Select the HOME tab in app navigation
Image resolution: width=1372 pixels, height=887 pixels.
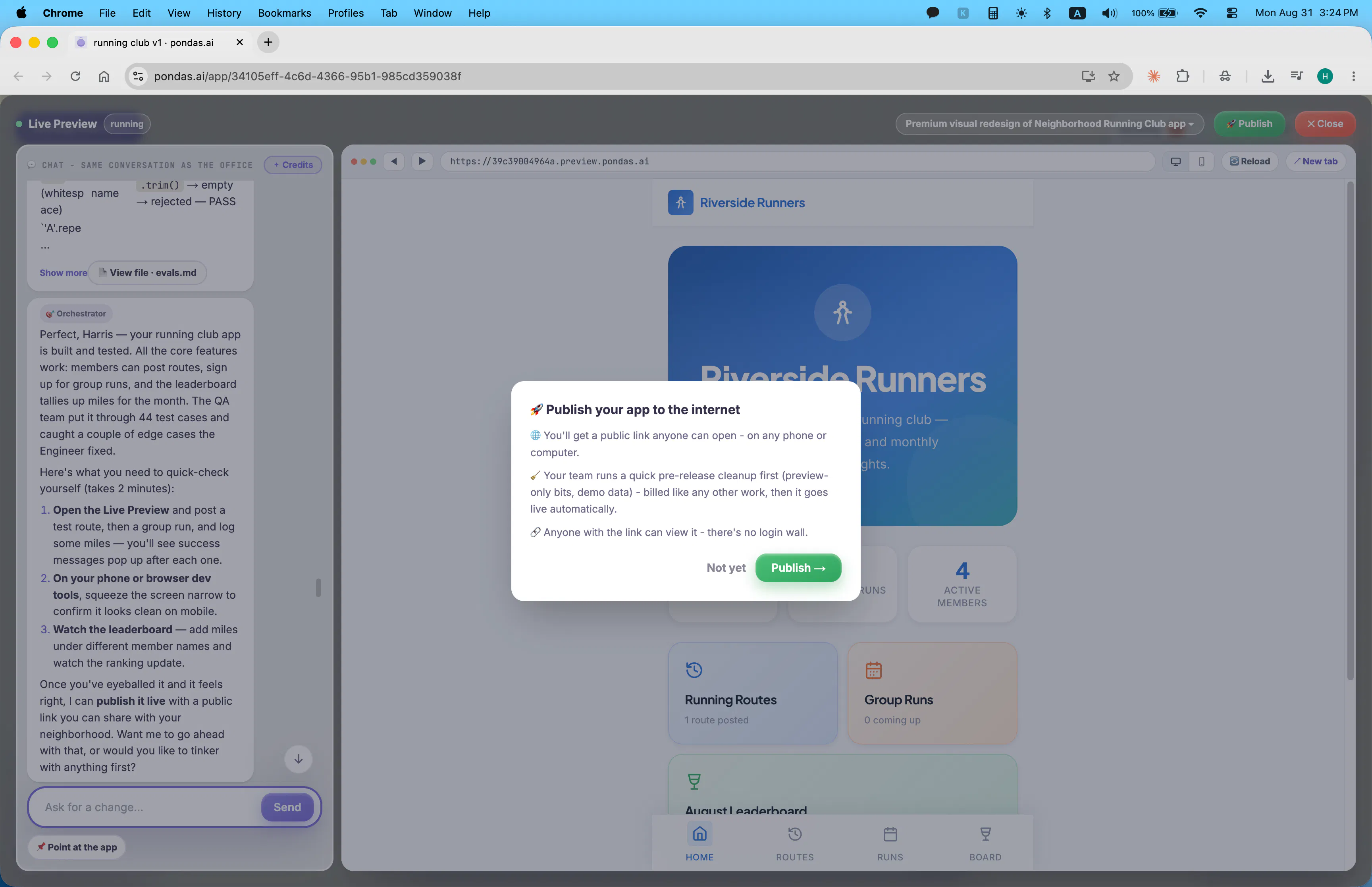(x=699, y=842)
